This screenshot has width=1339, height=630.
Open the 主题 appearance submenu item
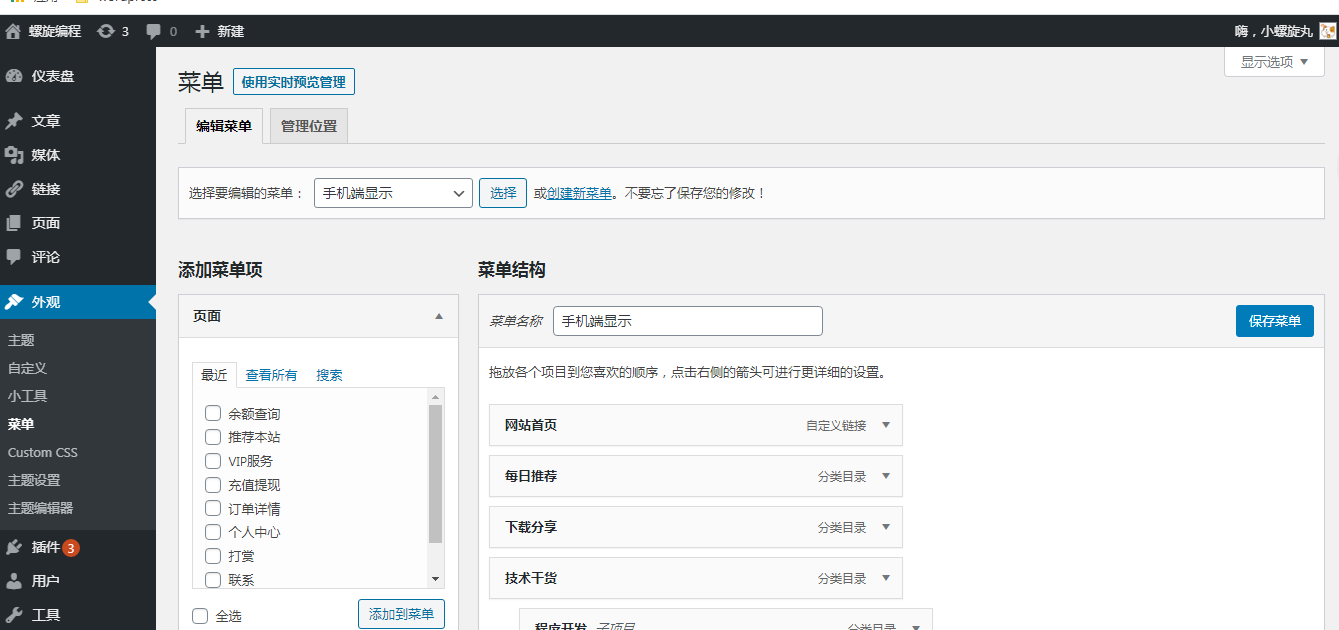21,340
